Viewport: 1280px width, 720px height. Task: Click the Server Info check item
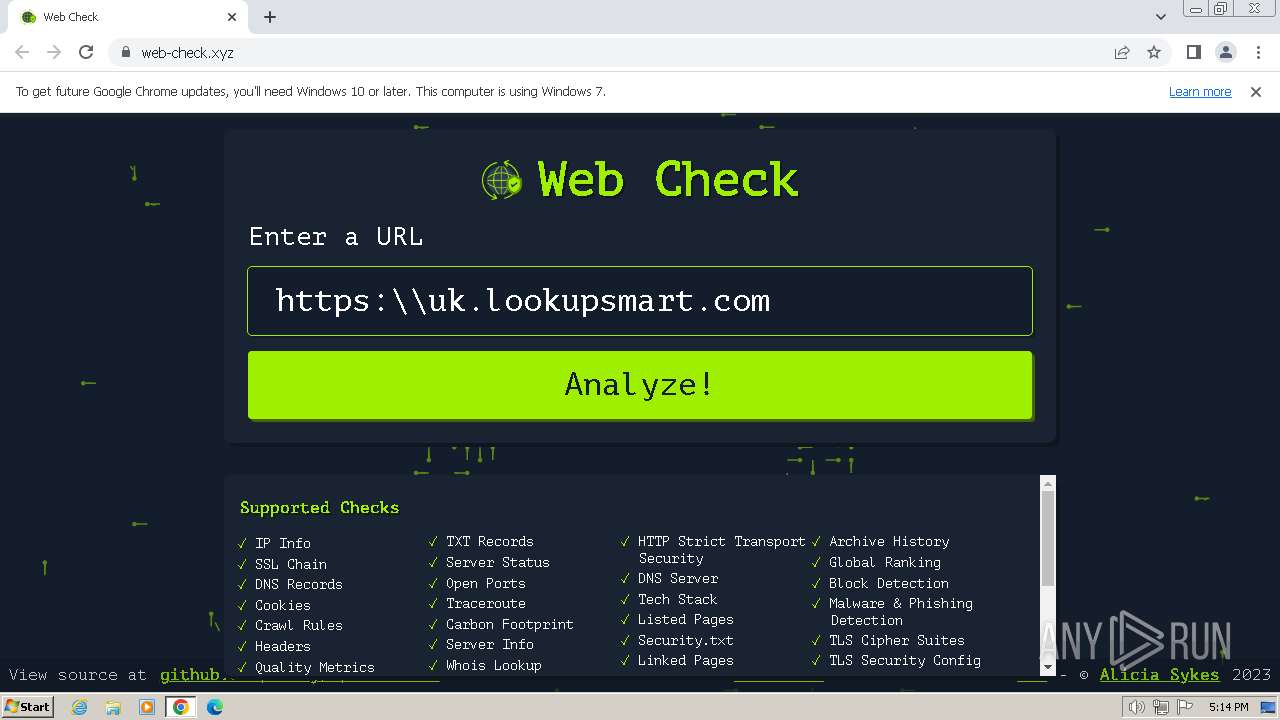490,644
